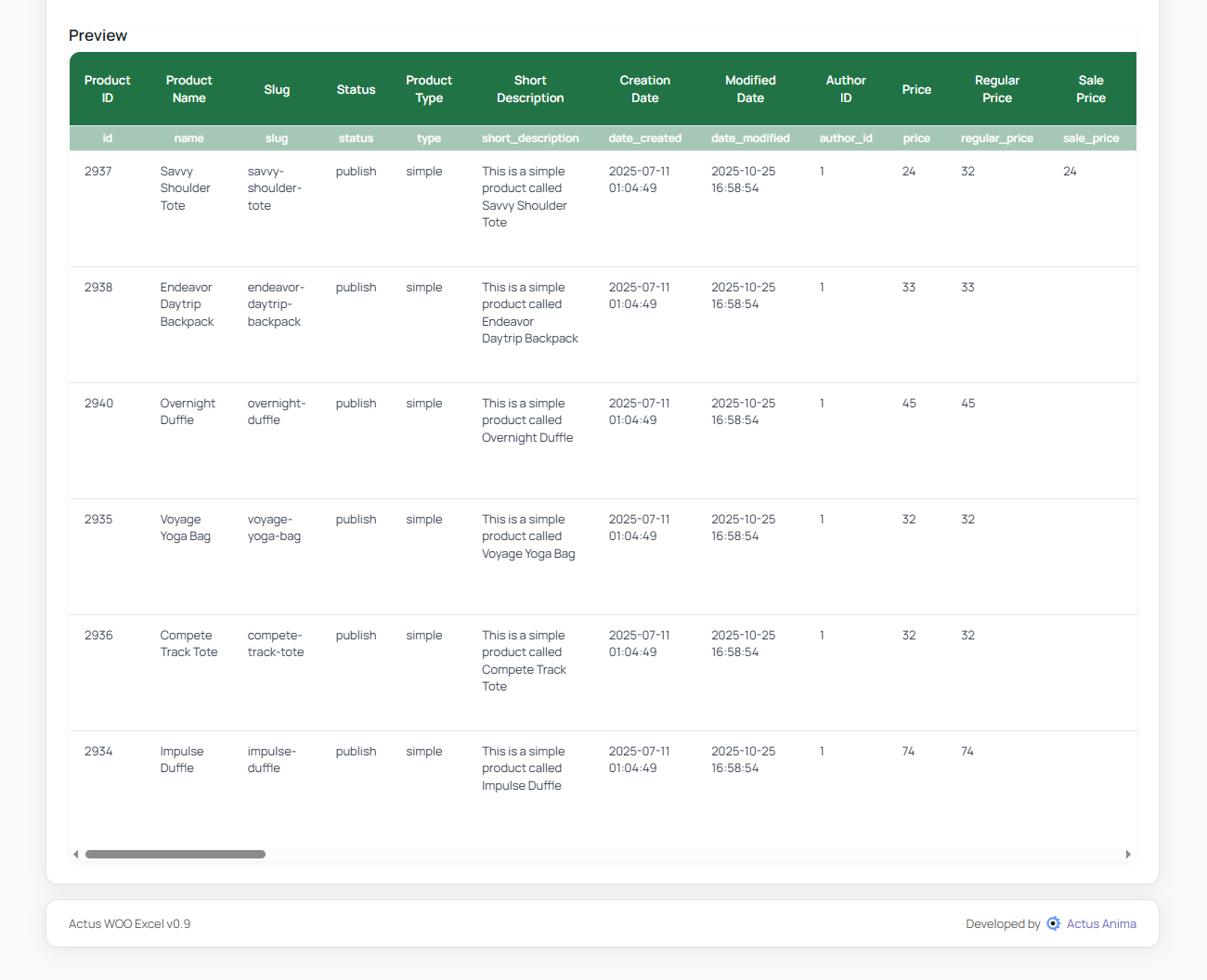Screen dimensions: 1207x980
Task: Select the Slug column header
Action: (x=277, y=89)
